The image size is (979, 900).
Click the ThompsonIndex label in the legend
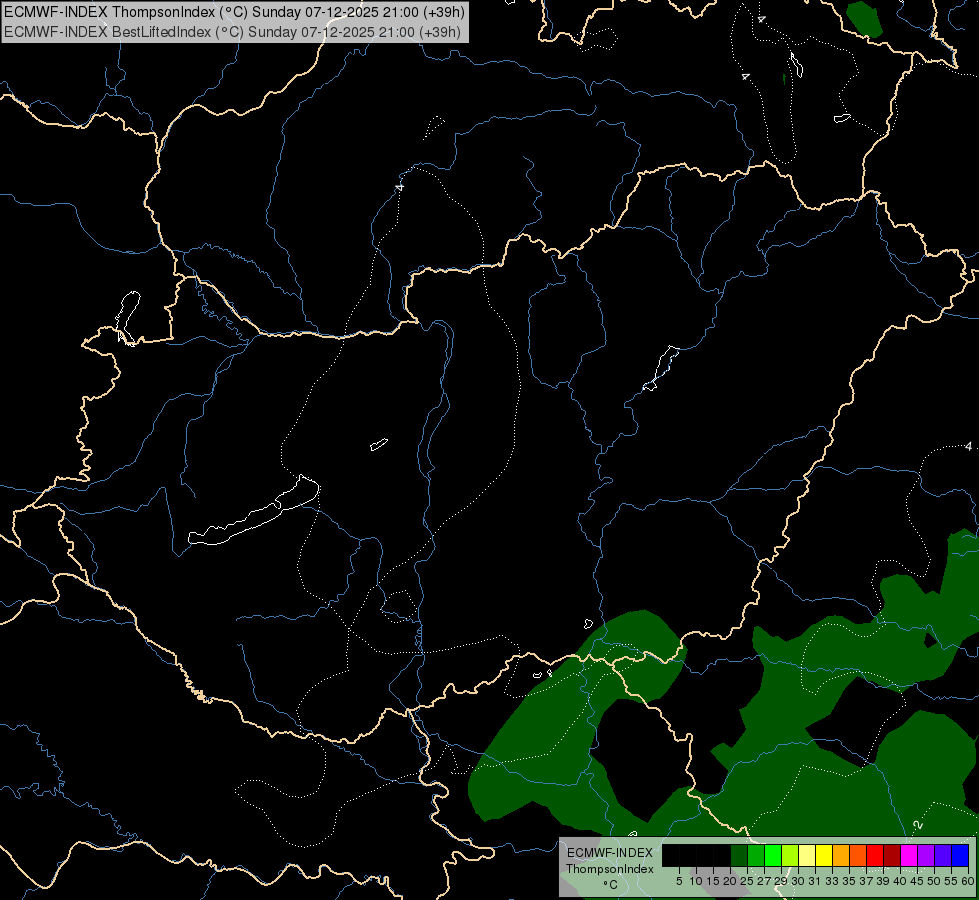pos(610,869)
